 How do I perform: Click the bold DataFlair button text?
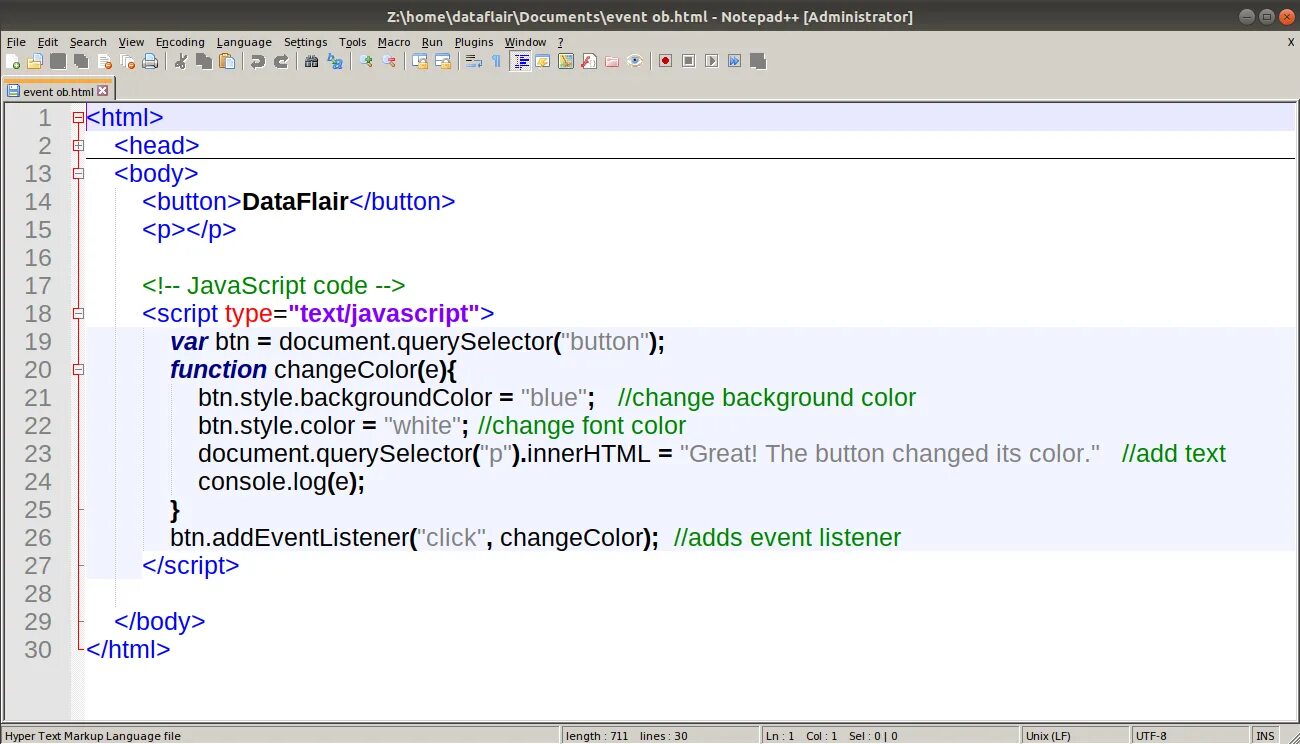(x=295, y=202)
